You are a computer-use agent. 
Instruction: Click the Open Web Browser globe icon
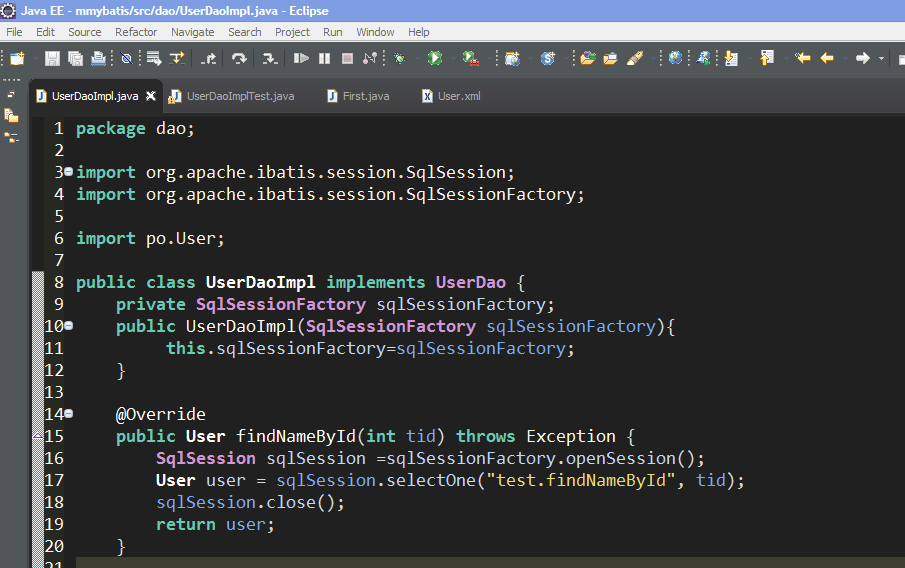(675, 58)
